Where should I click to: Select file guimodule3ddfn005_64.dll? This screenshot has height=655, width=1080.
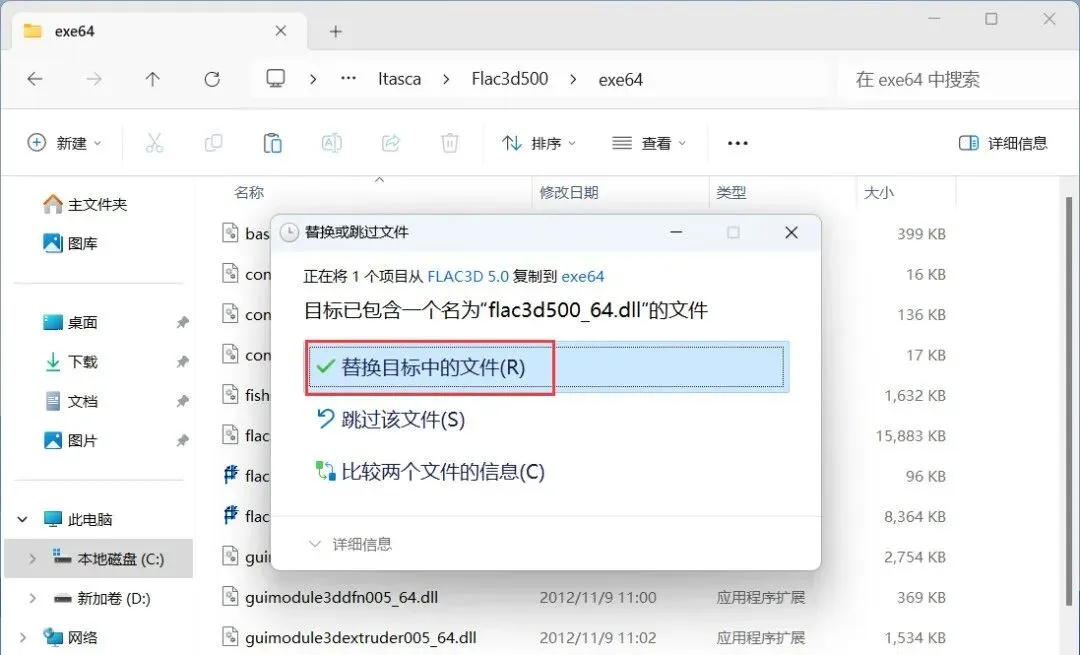[341, 597]
